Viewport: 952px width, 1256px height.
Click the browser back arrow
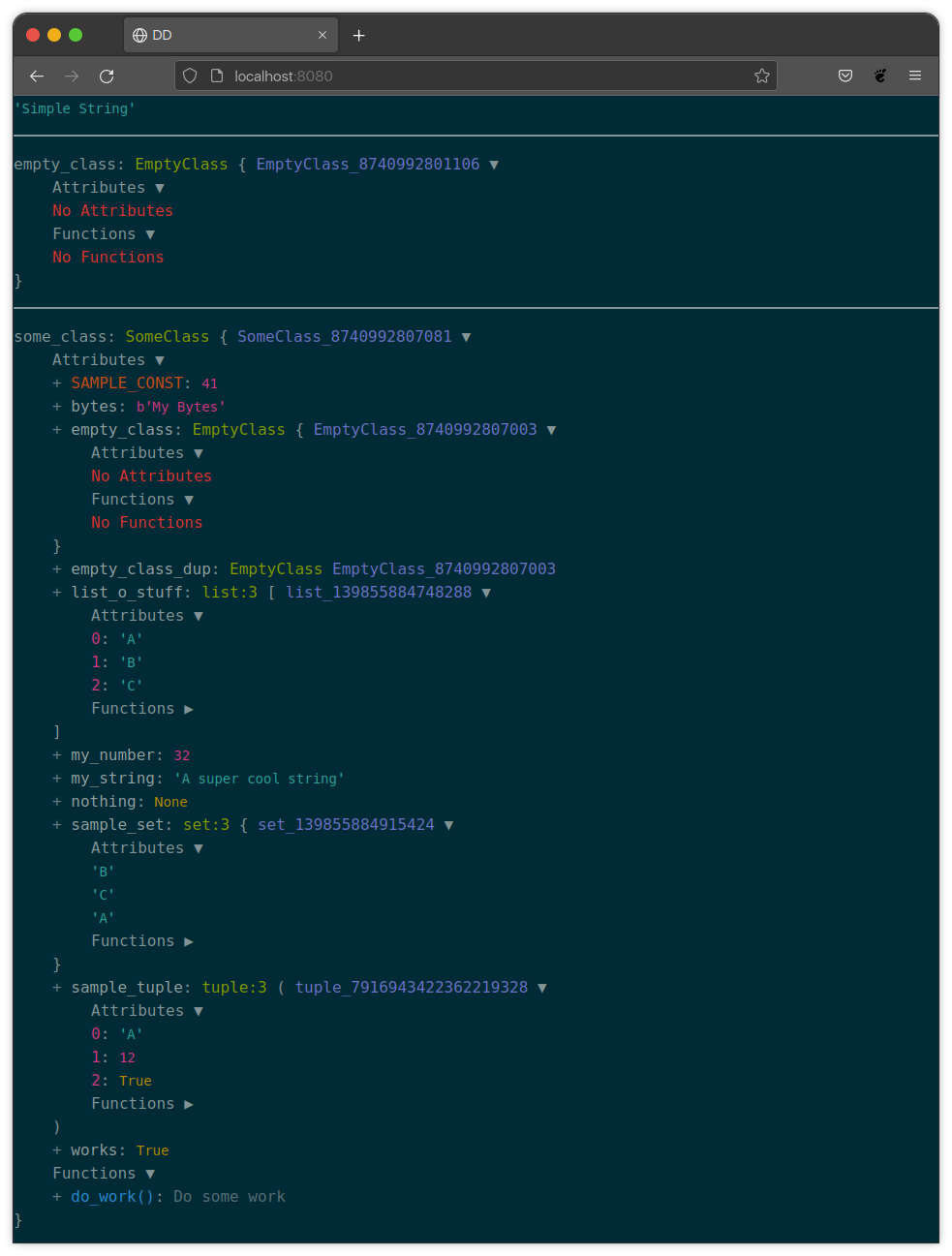[x=36, y=76]
